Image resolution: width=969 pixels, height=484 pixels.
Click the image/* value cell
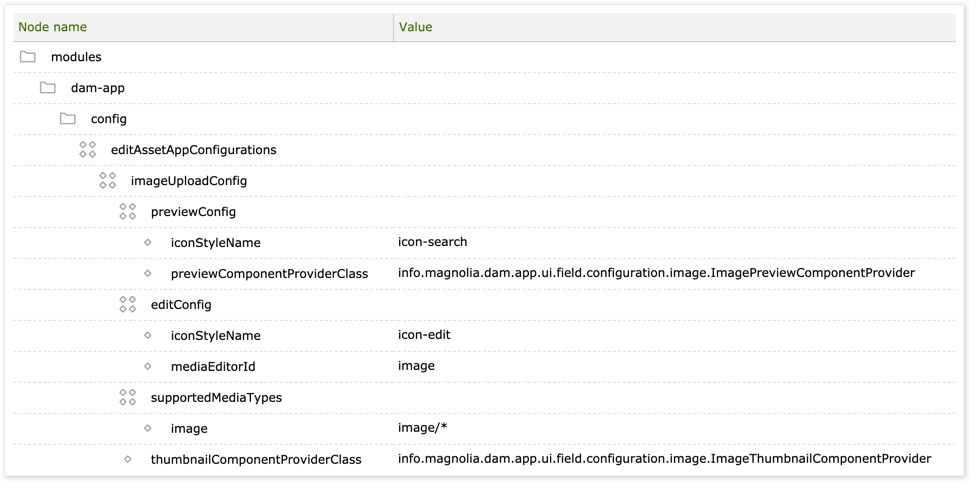point(422,428)
